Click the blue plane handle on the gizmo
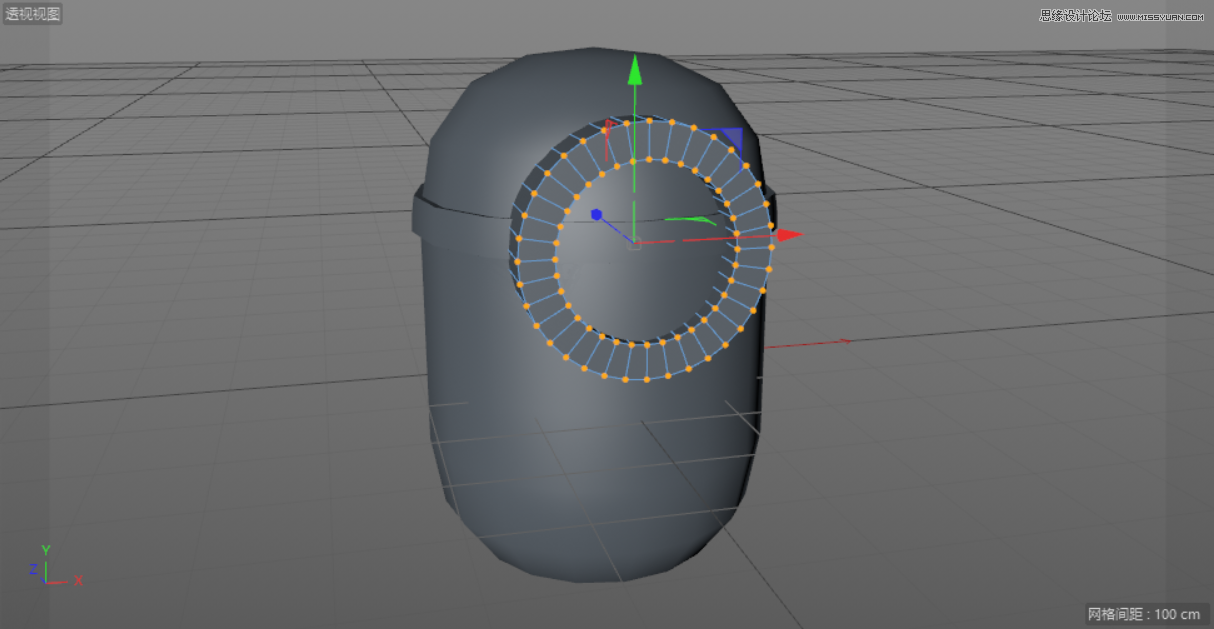This screenshot has height=629, width=1214. click(735, 138)
